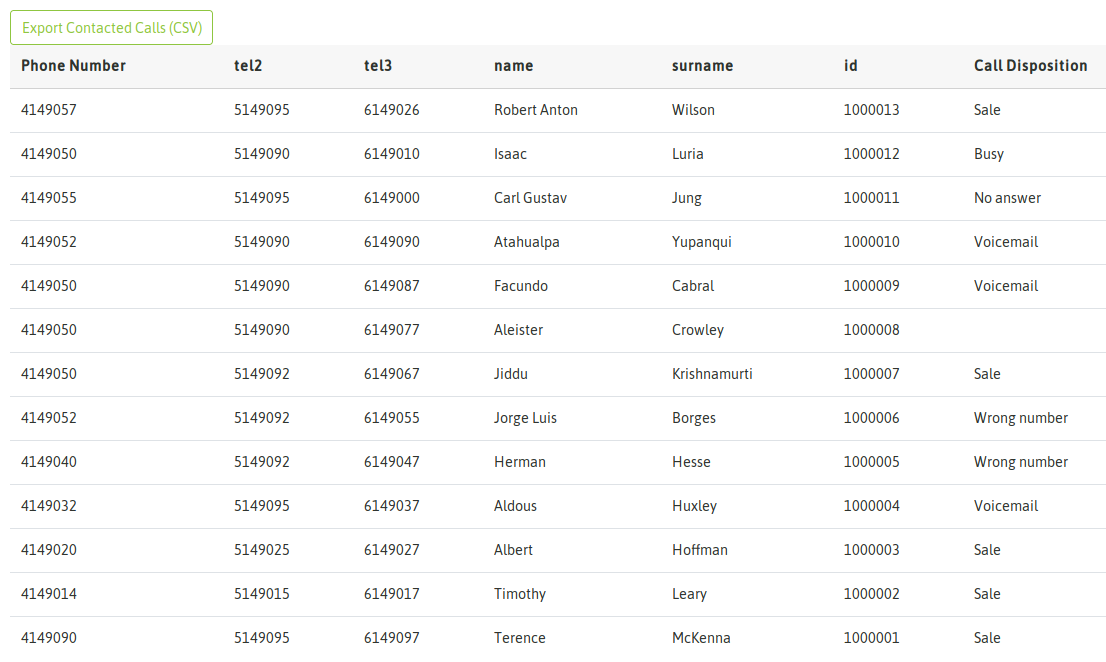
Task: Select the Aleister Crowley row name
Action: point(518,330)
